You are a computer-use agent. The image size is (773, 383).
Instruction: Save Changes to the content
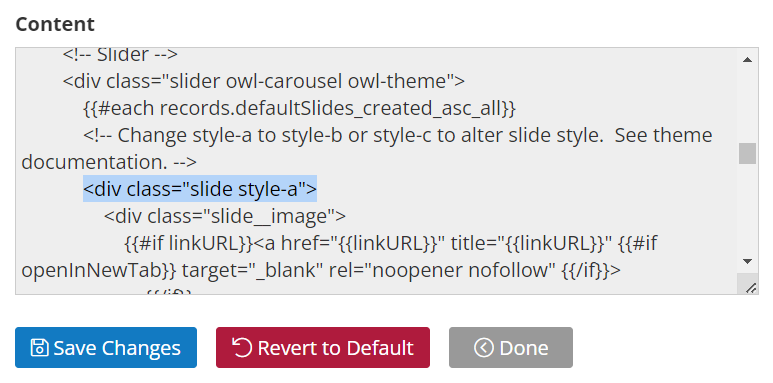[106, 348]
